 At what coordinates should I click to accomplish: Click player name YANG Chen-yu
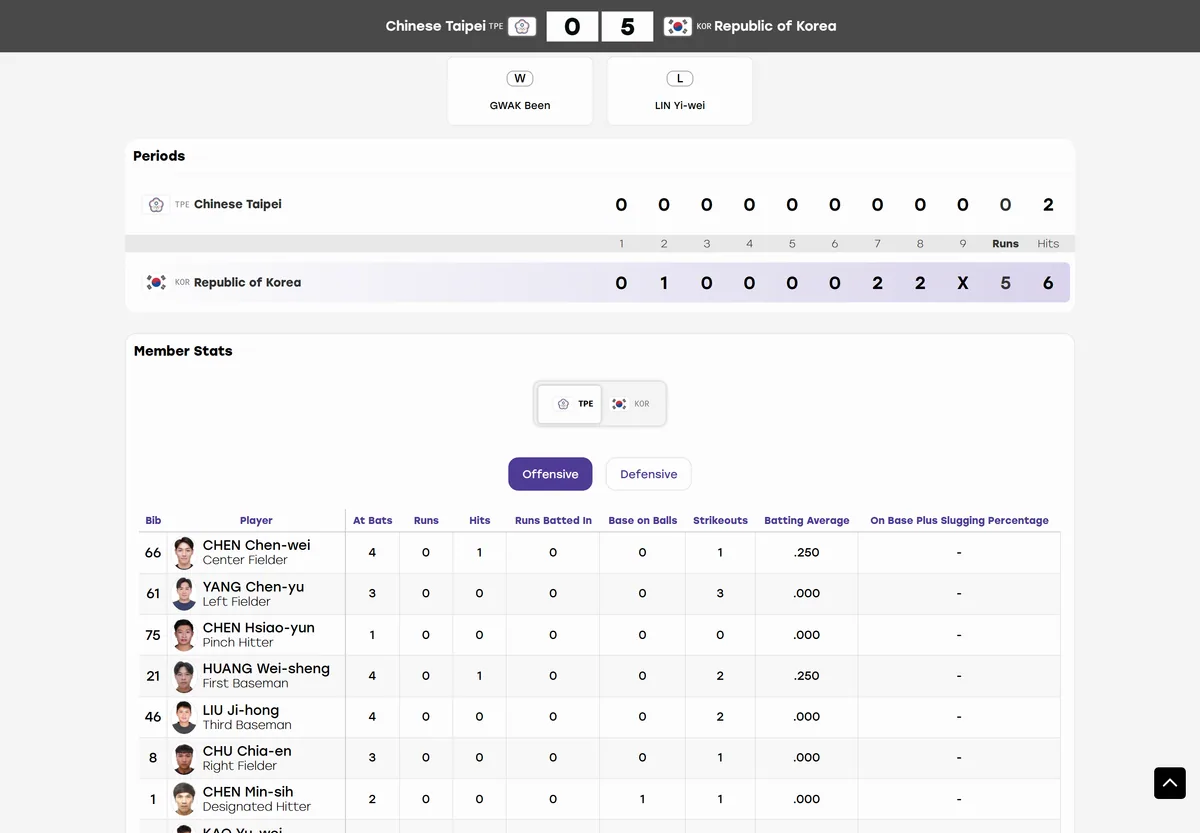[x=253, y=587]
